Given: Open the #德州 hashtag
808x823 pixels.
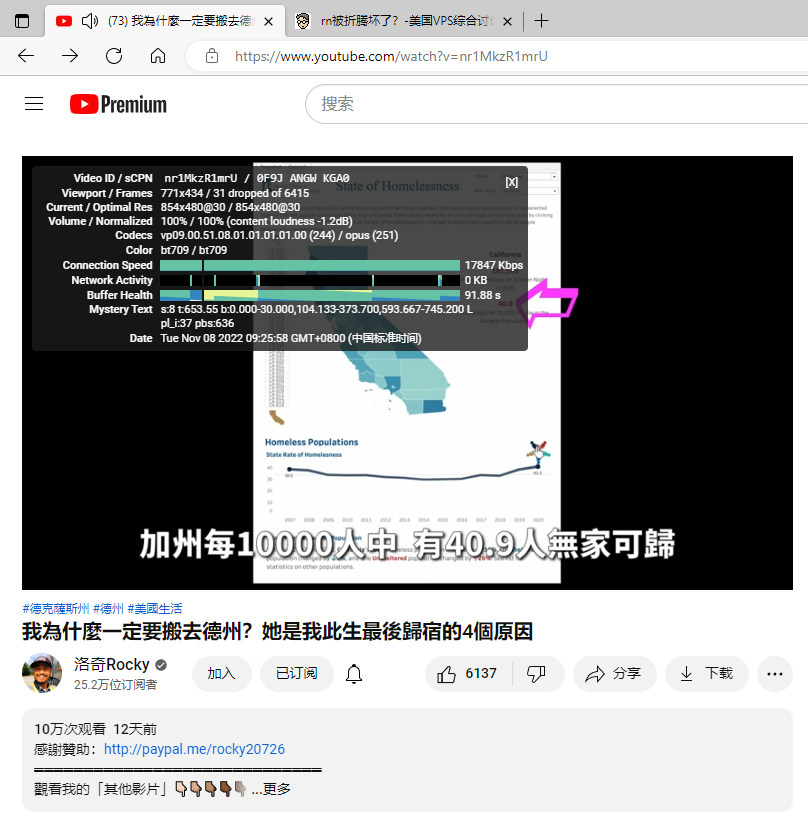Looking at the screenshot, I should click(108, 609).
